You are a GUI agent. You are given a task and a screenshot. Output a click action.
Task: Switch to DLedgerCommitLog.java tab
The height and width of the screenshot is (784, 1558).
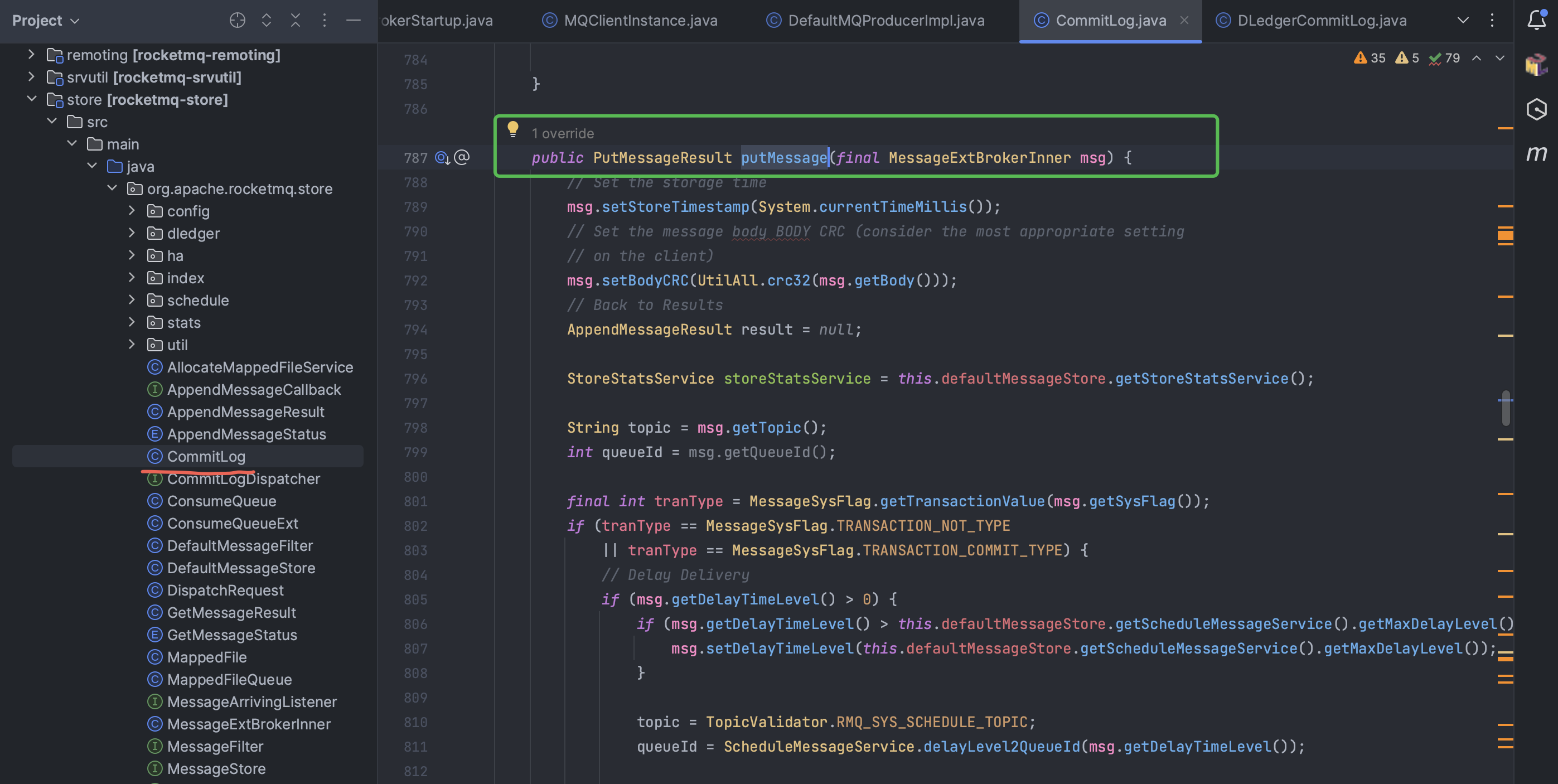tap(1321, 20)
